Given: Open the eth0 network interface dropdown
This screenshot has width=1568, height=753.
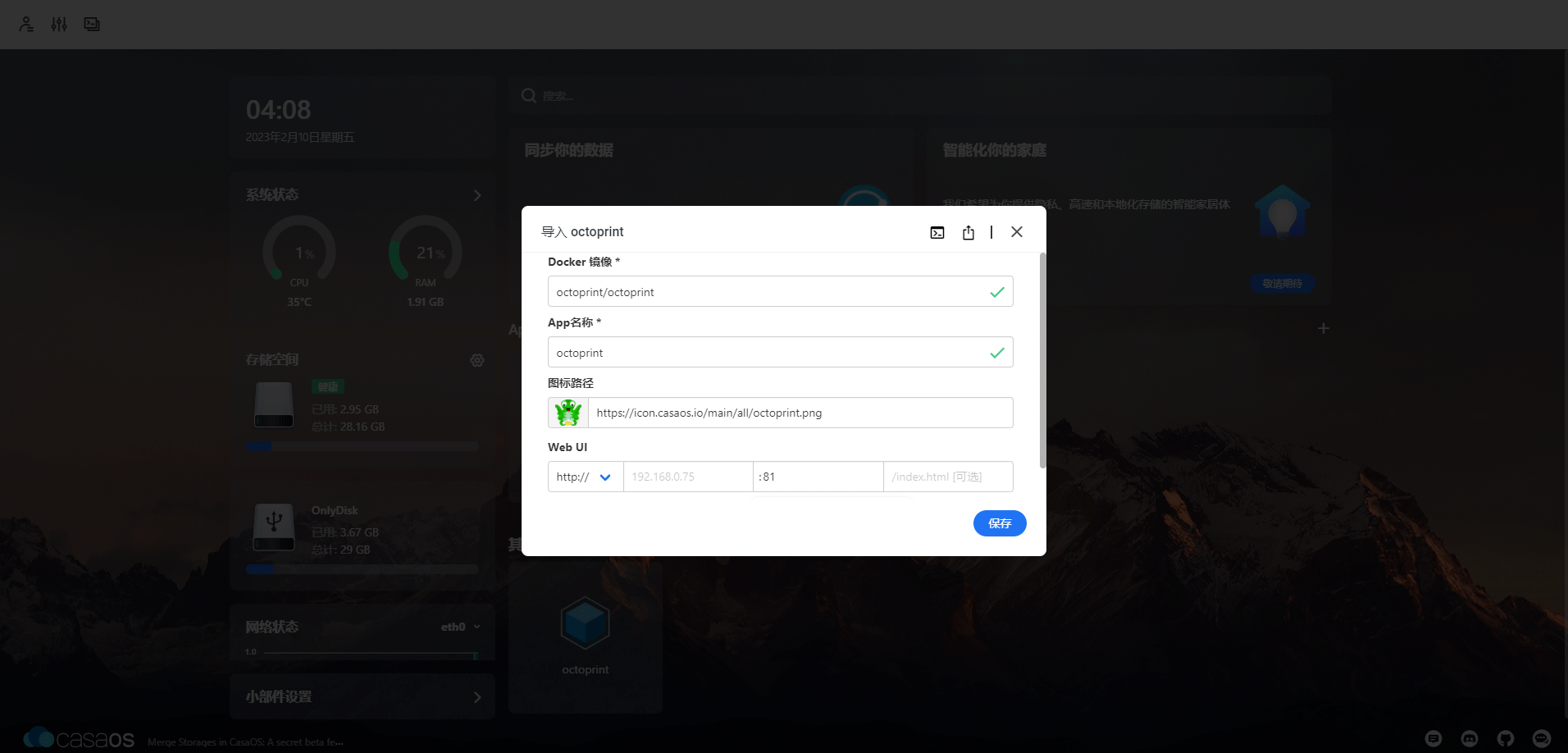Looking at the screenshot, I should coord(461,627).
